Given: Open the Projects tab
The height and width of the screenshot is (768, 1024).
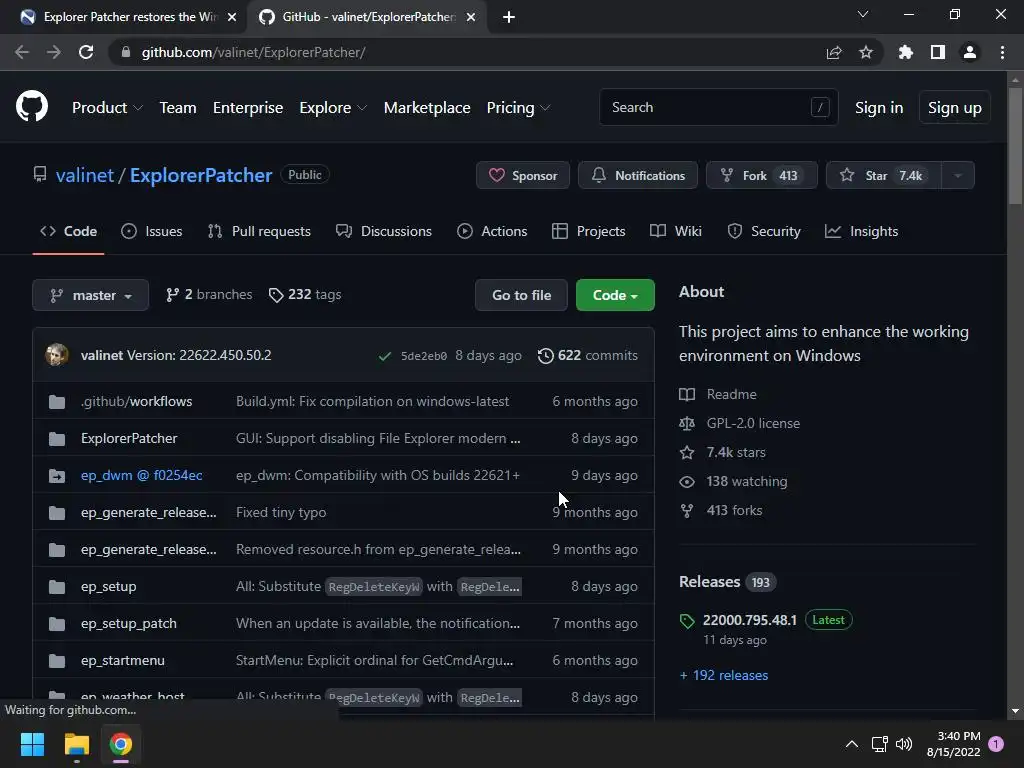Looking at the screenshot, I should click(588, 231).
